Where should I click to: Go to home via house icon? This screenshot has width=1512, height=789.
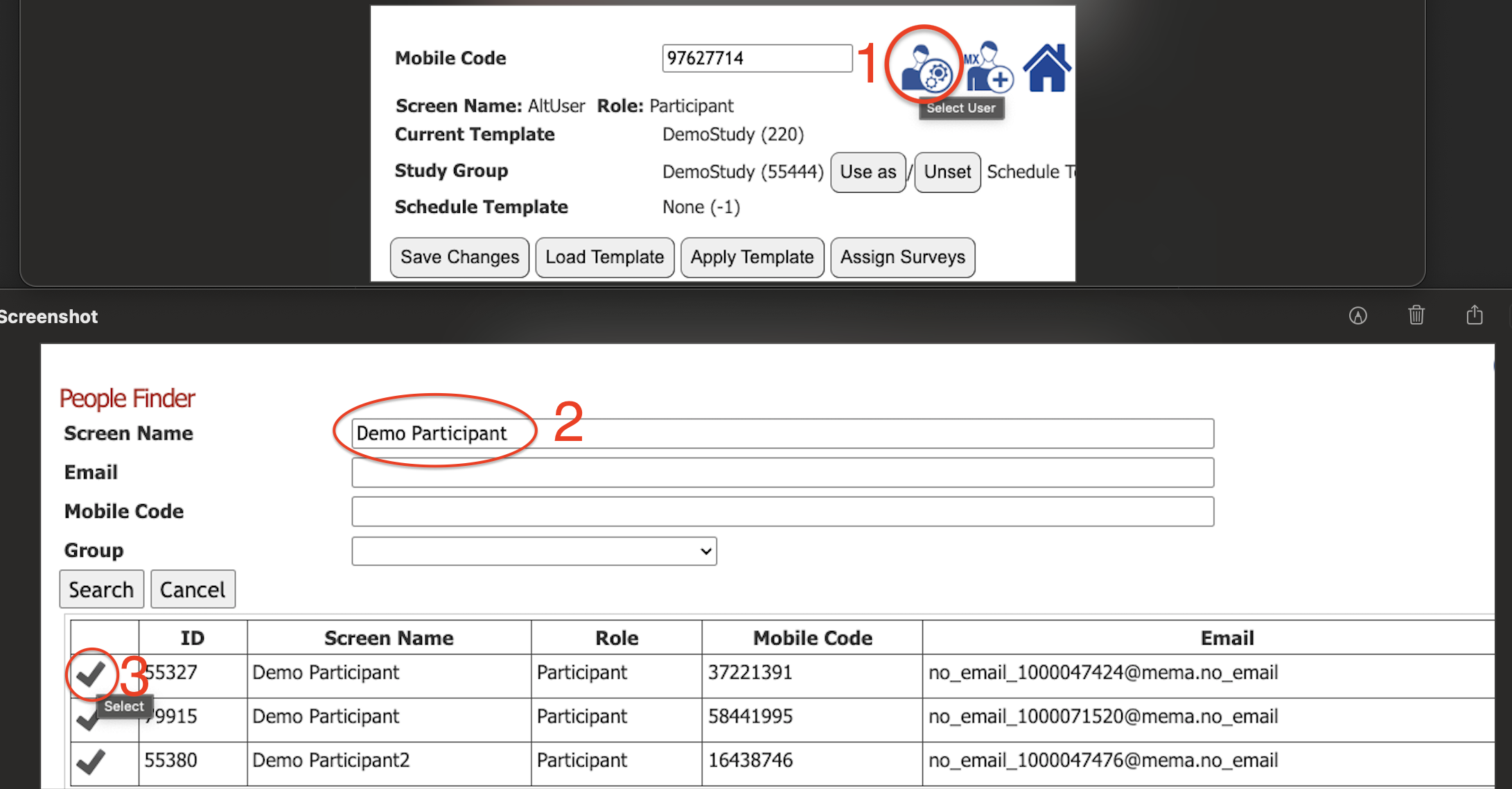(x=1046, y=68)
